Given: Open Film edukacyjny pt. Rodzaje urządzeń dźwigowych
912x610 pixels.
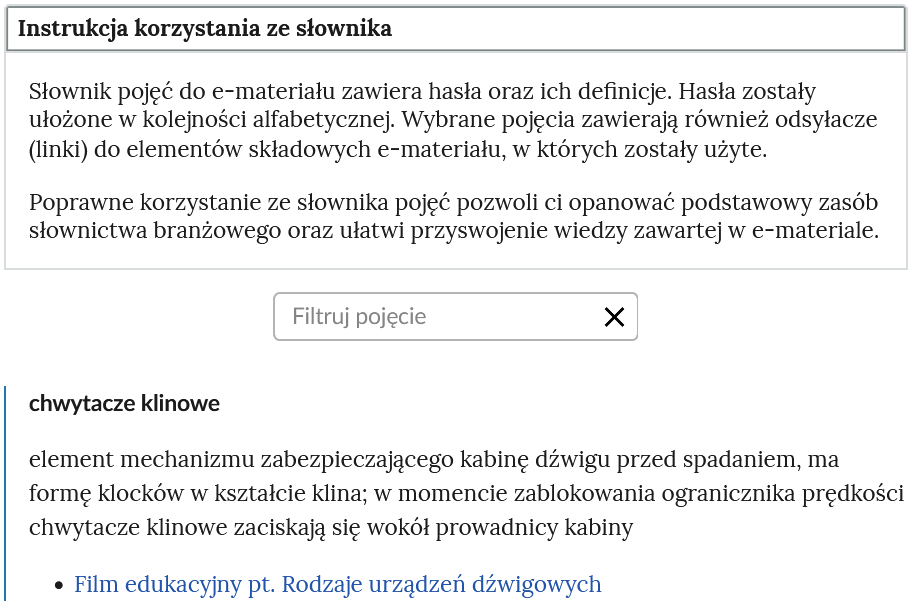Looking at the screenshot, I should (x=335, y=584).
